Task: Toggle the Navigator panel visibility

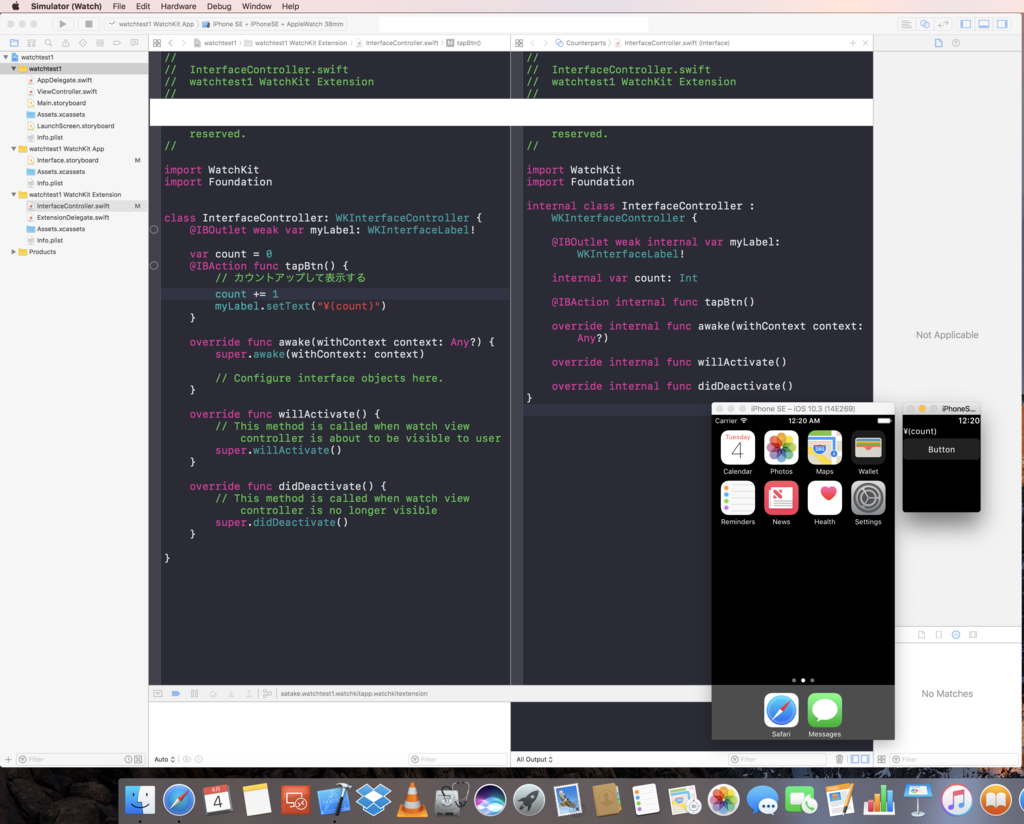Action: pyautogui.click(x=966, y=24)
